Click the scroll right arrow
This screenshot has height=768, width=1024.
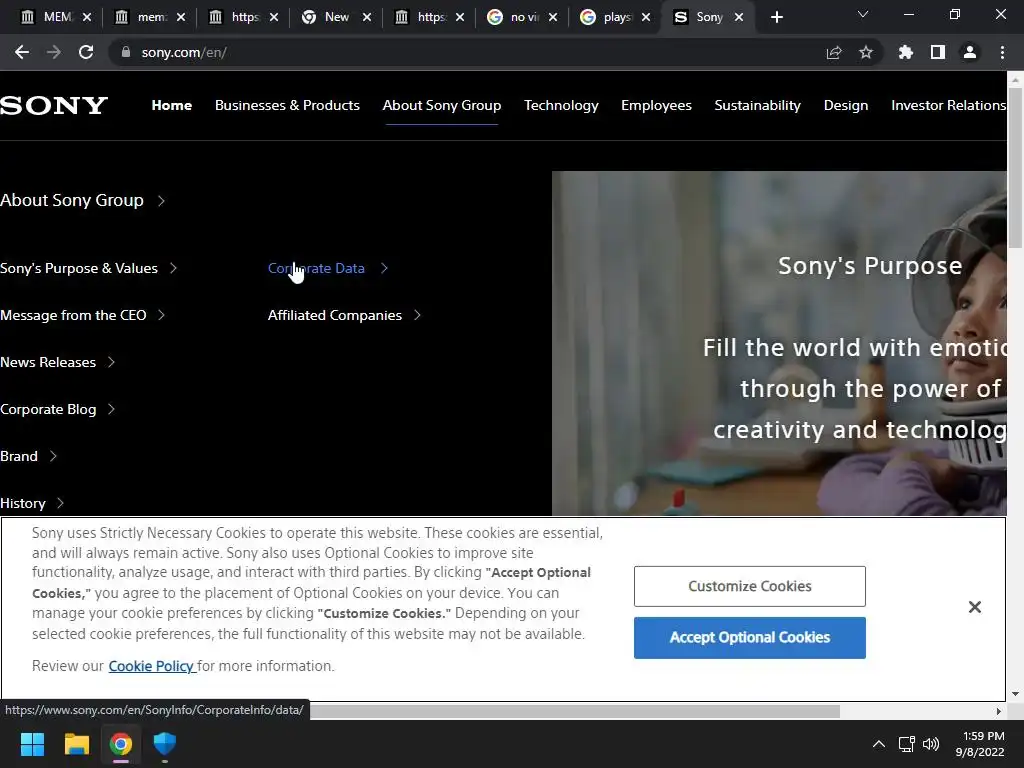[999, 711]
